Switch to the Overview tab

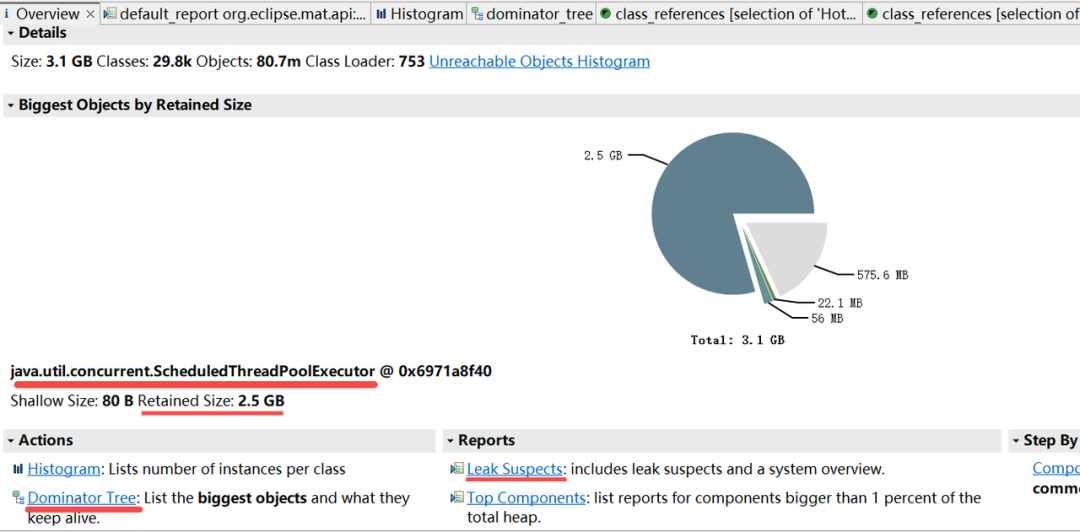pos(48,14)
